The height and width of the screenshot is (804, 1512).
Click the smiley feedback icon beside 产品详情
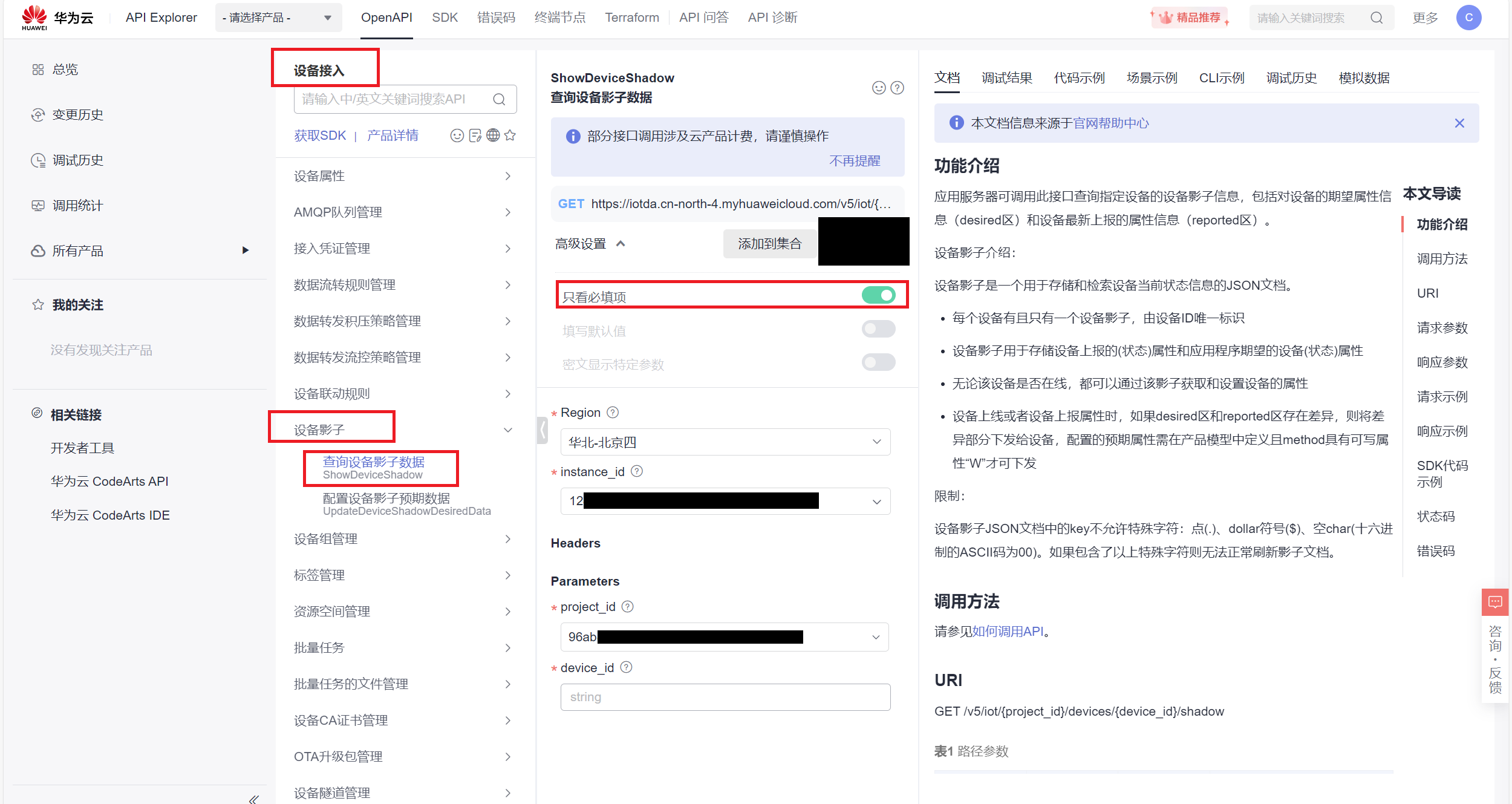pos(457,136)
